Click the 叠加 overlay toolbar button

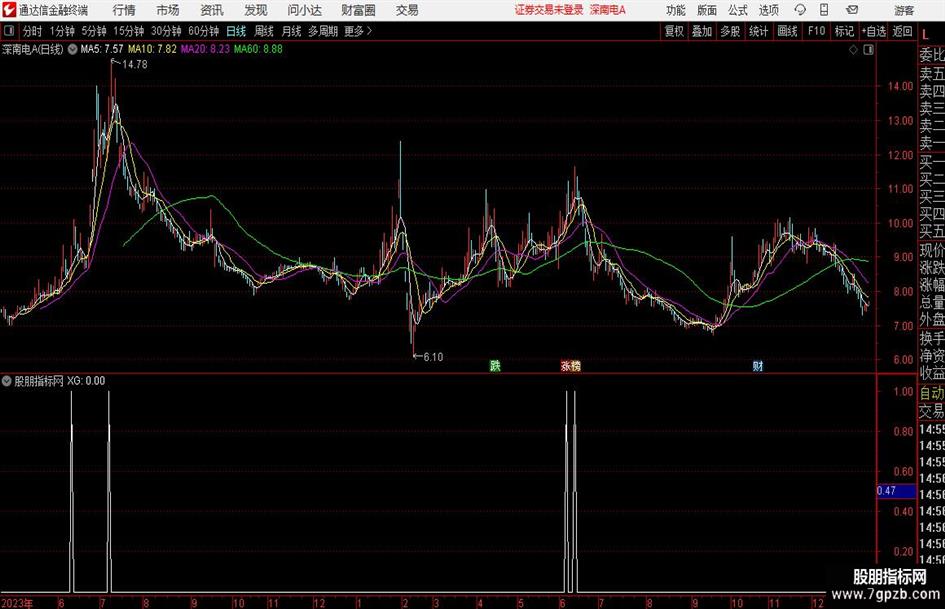pos(702,31)
